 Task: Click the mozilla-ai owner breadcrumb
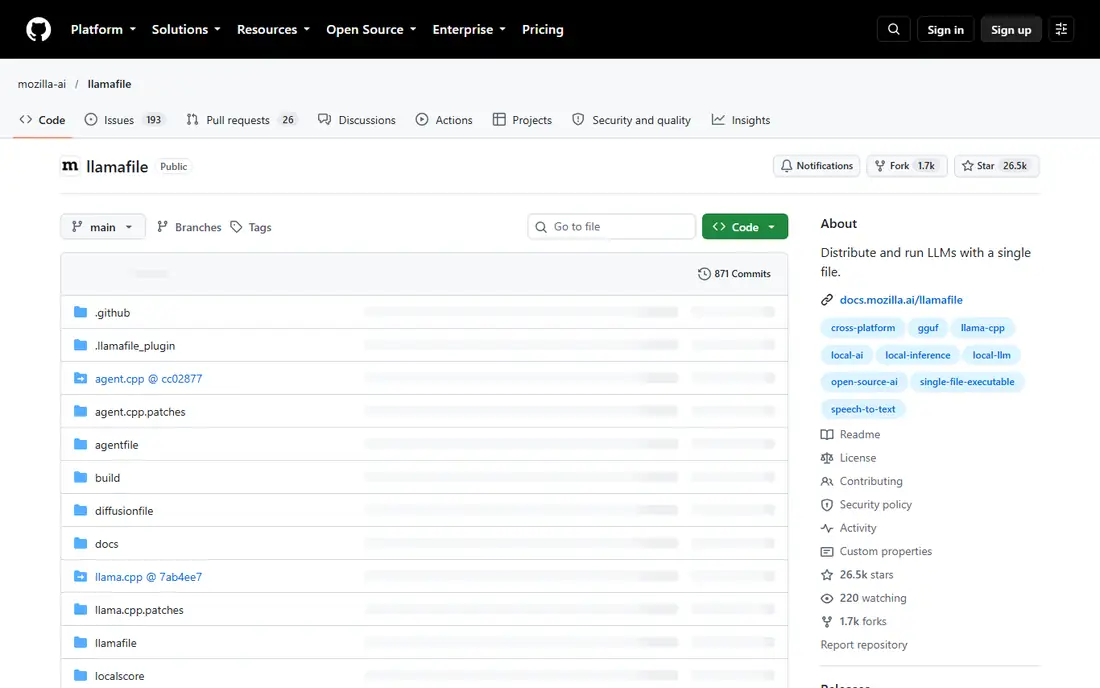pyautogui.click(x=41, y=84)
